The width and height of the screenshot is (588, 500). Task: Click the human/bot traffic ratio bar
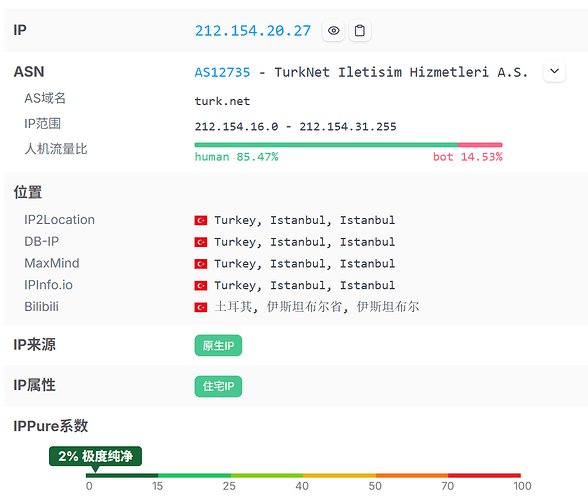[x=348, y=145]
